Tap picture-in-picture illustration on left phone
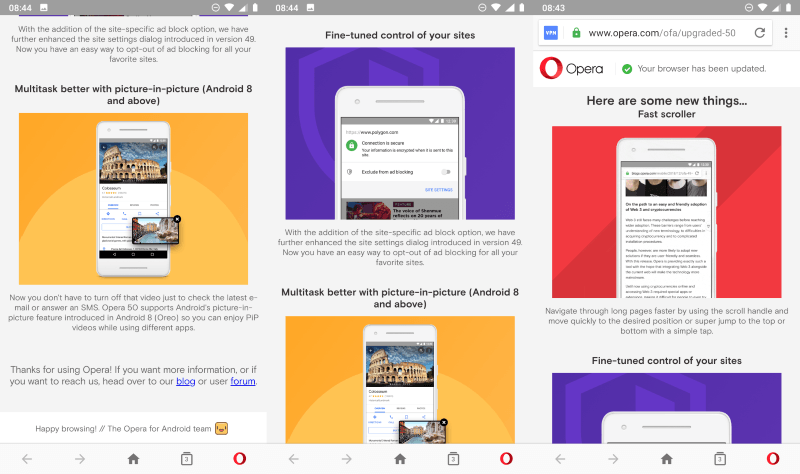800x474 pixels. click(133, 198)
